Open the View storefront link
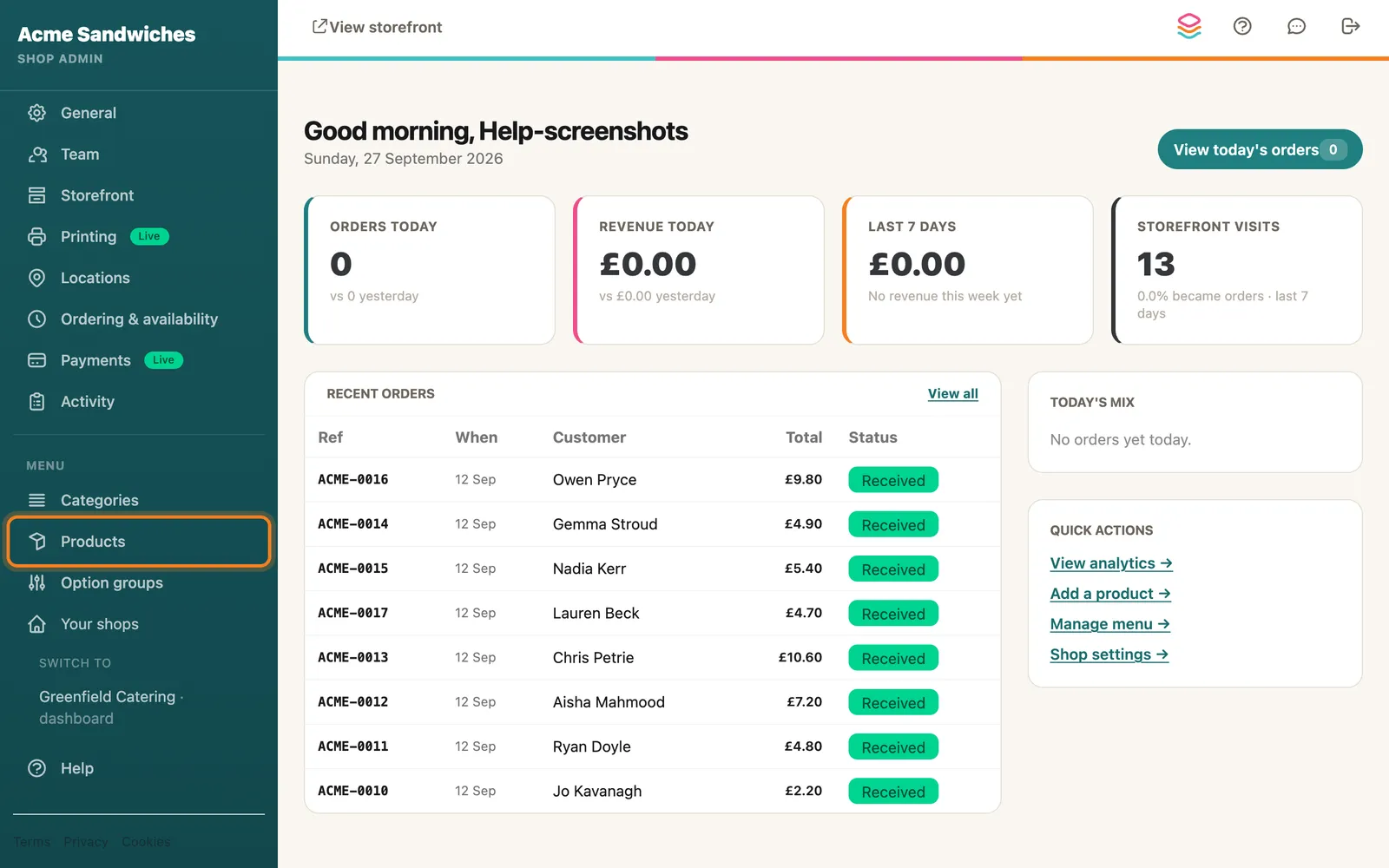 [377, 27]
